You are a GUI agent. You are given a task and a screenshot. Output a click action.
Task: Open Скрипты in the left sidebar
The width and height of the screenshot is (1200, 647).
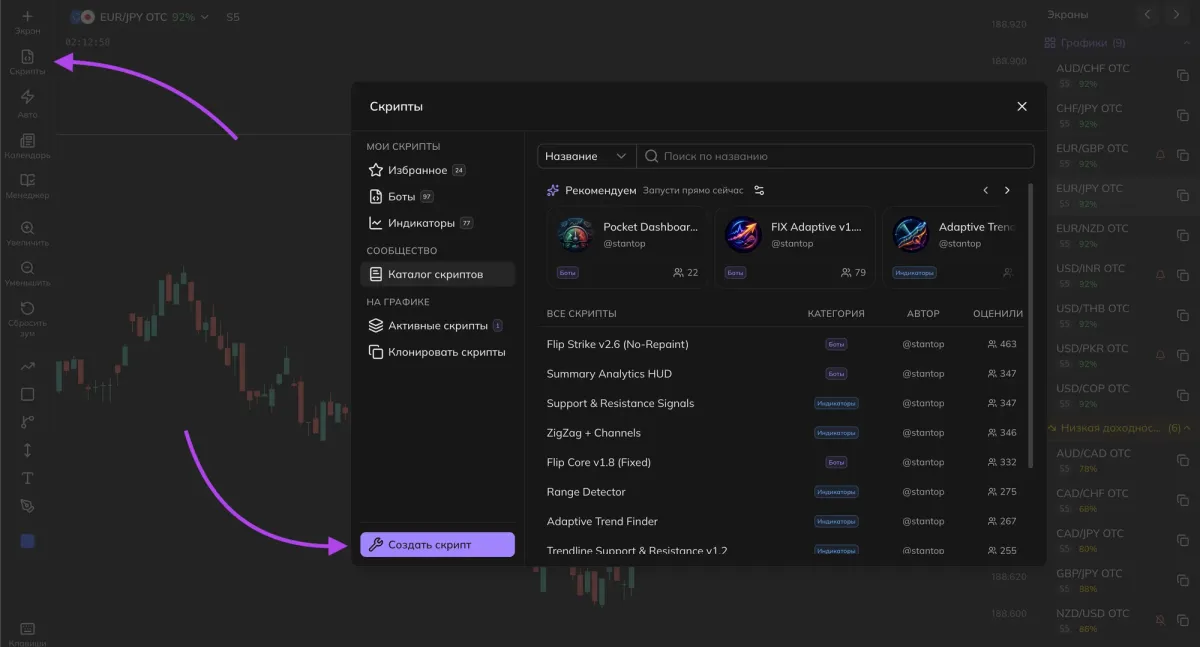(27, 62)
